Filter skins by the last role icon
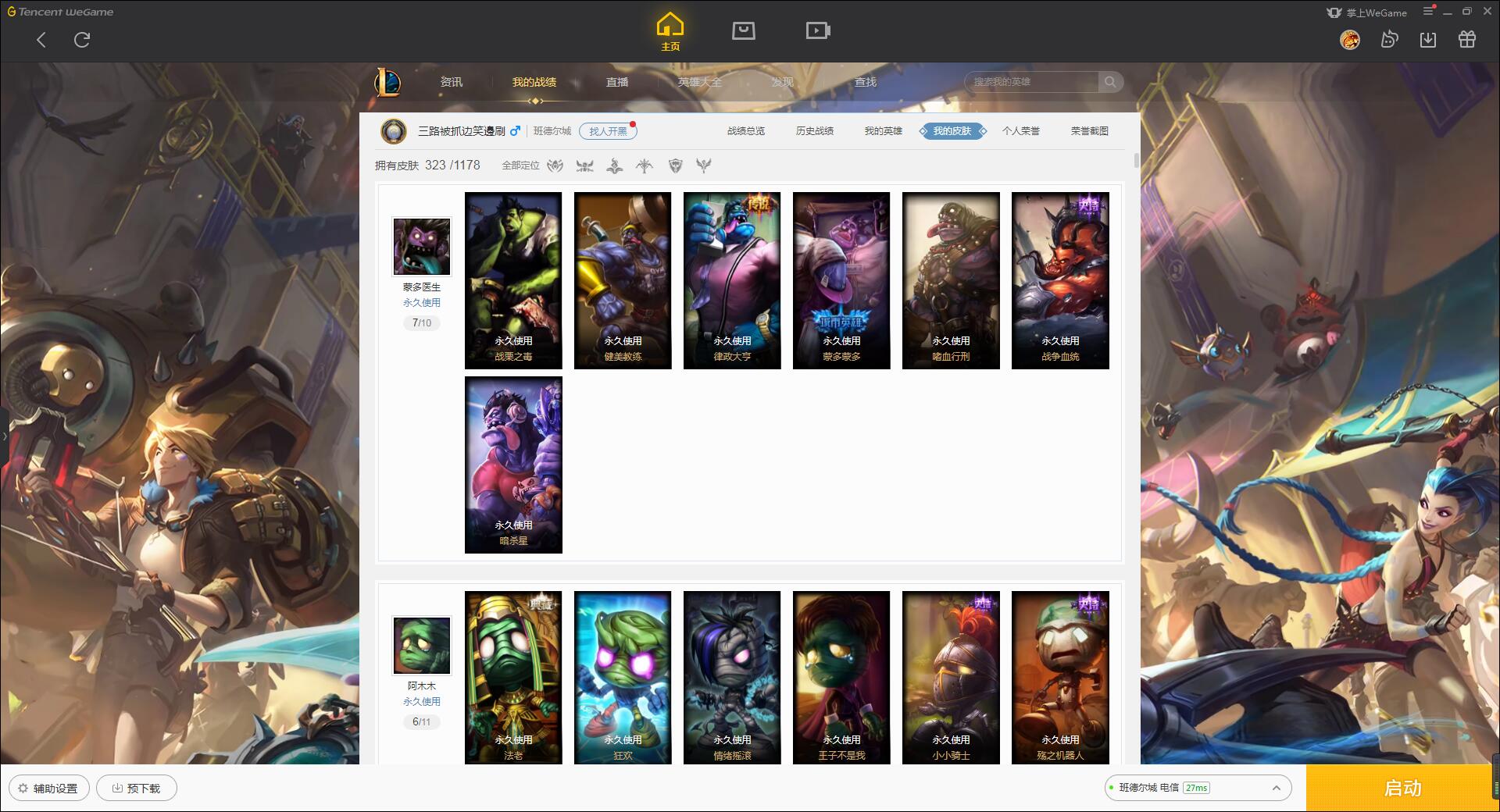This screenshot has height=812, width=1500. point(704,166)
